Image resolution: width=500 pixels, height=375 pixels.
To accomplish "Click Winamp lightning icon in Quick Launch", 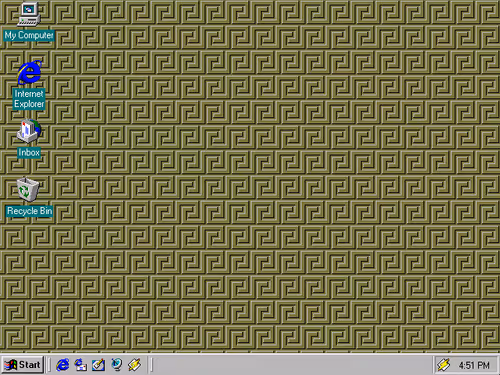I will point(134,365).
